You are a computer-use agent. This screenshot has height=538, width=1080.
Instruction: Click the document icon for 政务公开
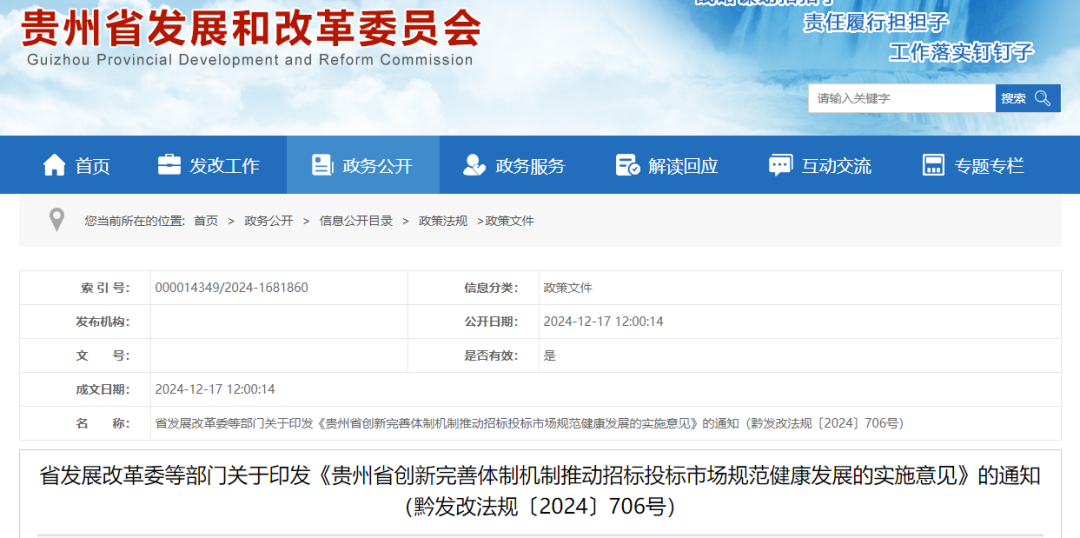click(x=322, y=165)
